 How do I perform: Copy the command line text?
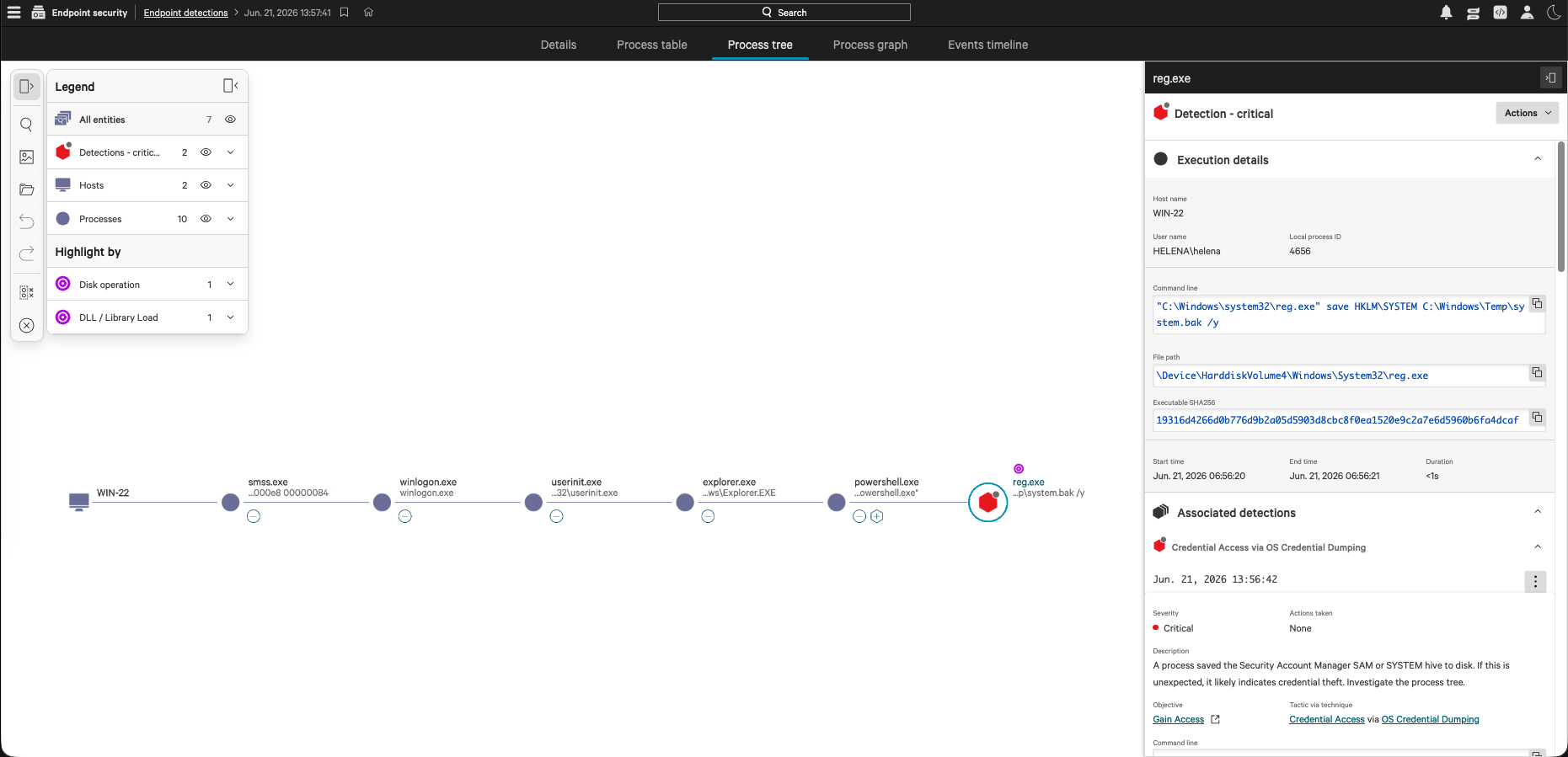[x=1537, y=304]
